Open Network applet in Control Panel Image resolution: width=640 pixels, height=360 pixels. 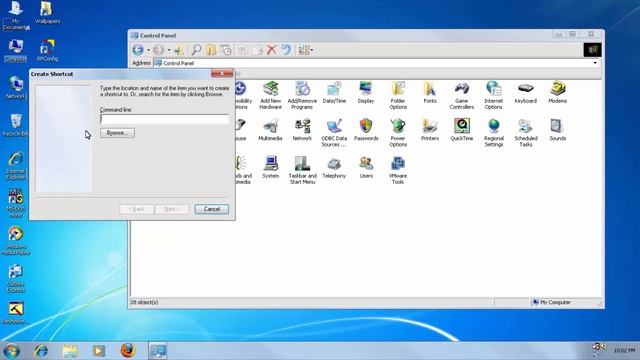click(302, 130)
